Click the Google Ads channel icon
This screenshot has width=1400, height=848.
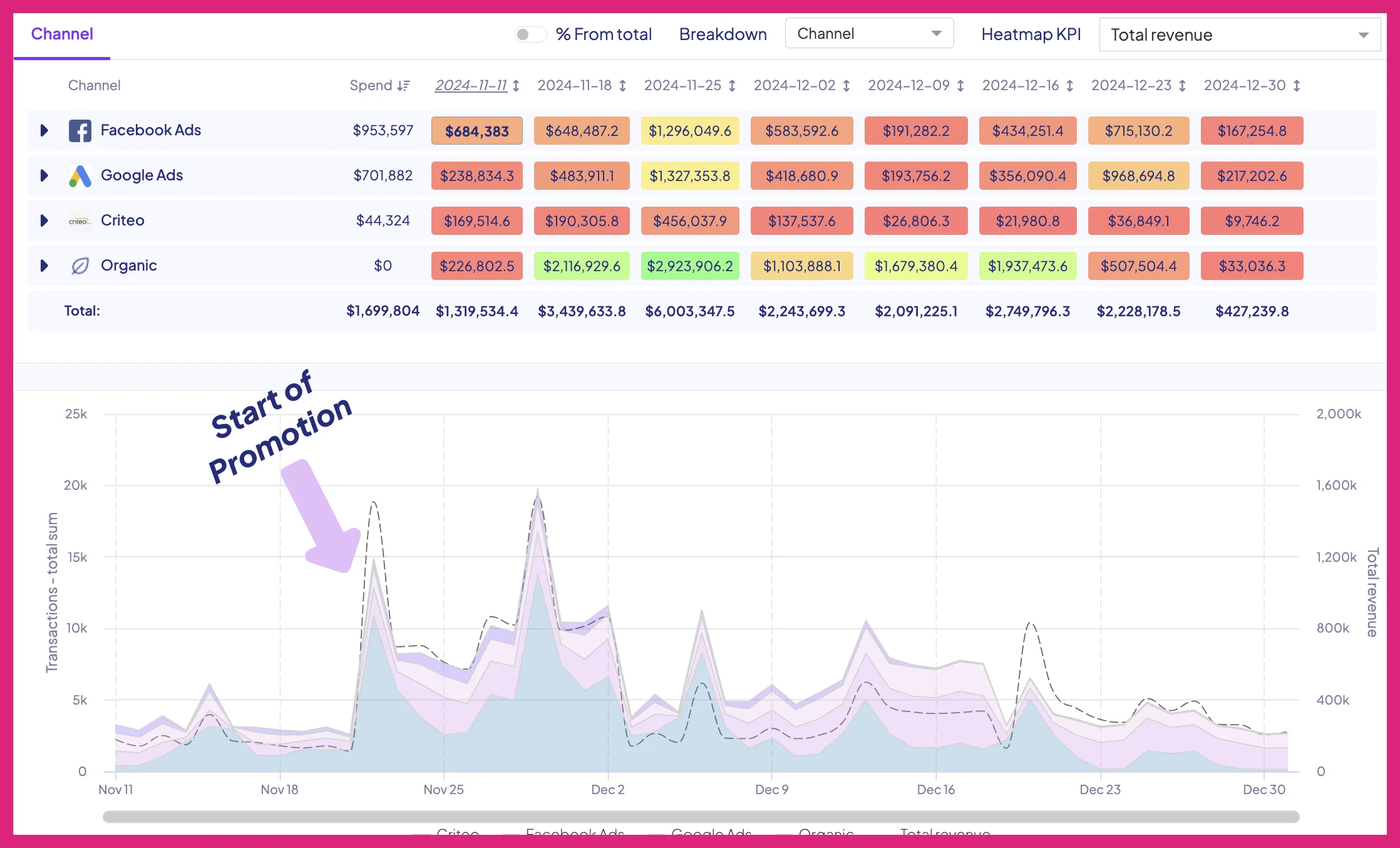click(x=80, y=175)
